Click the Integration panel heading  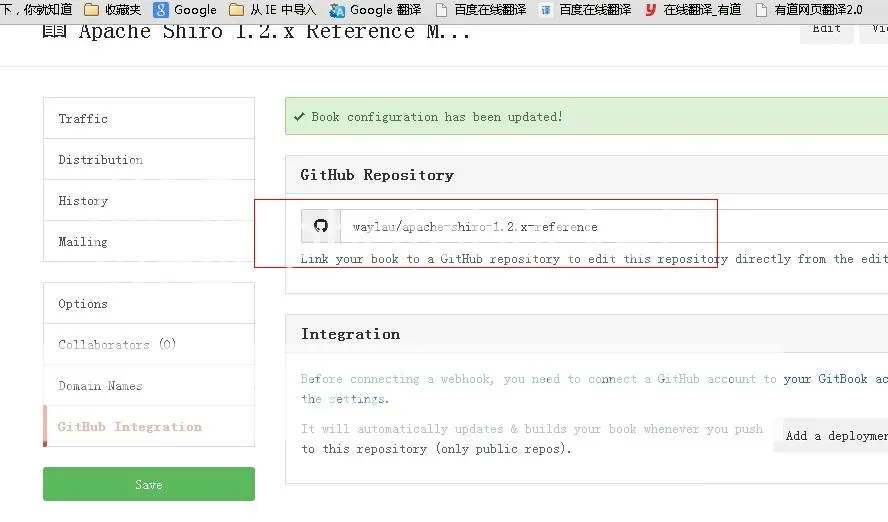point(351,334)
